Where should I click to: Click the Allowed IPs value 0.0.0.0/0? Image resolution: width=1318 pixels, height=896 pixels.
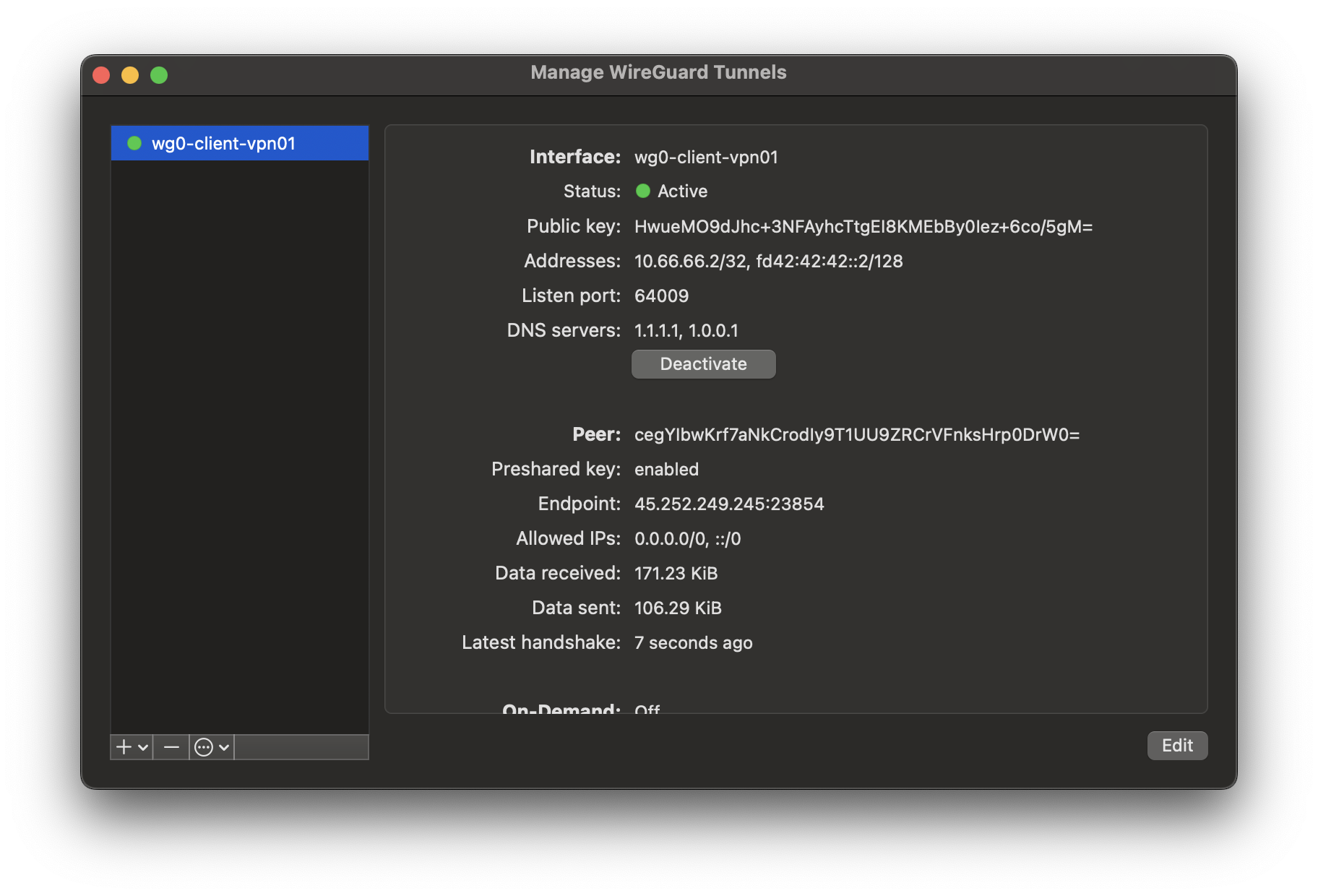[x=670, y=539]
